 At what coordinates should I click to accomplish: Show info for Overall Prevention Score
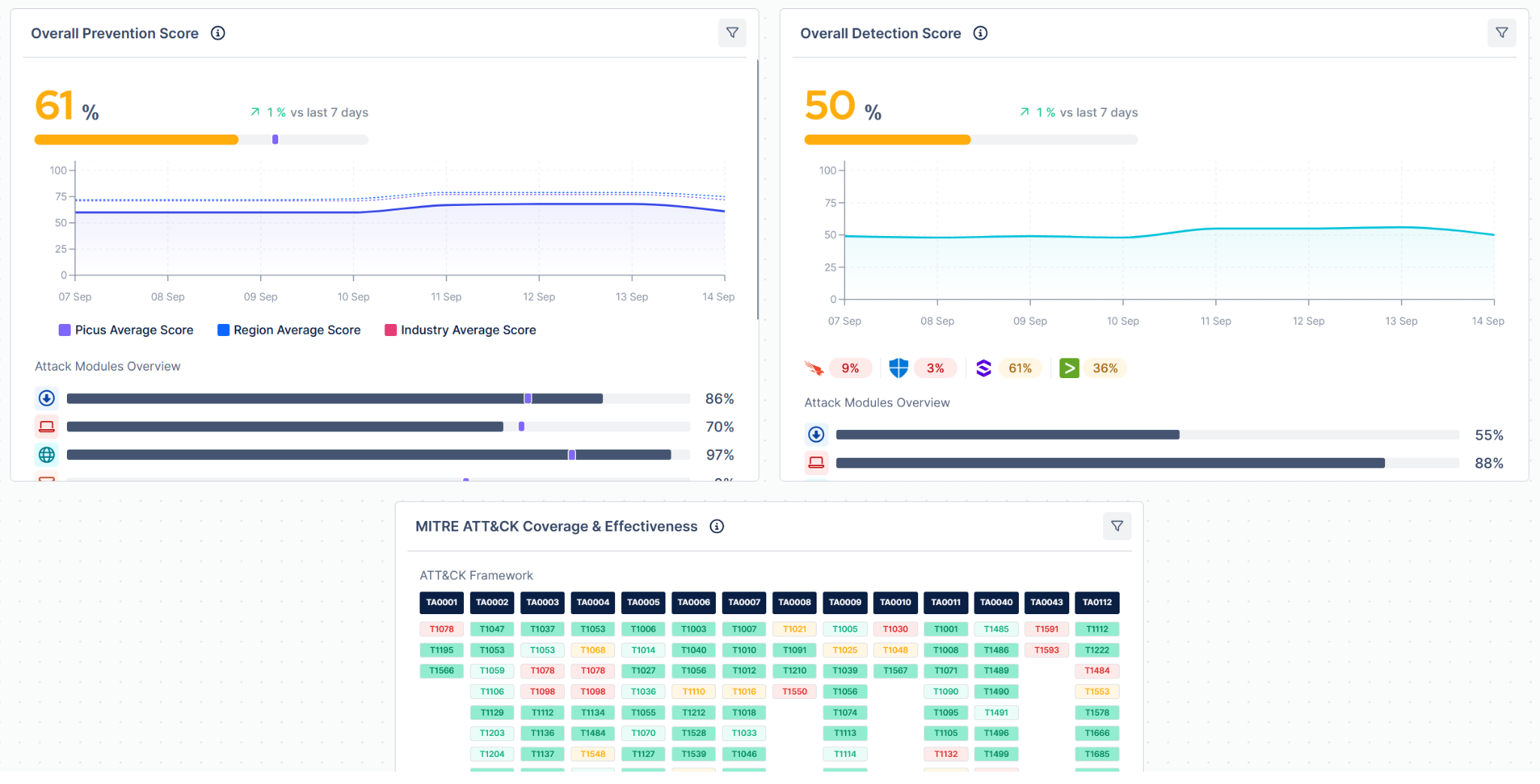(x=218, y=33)
